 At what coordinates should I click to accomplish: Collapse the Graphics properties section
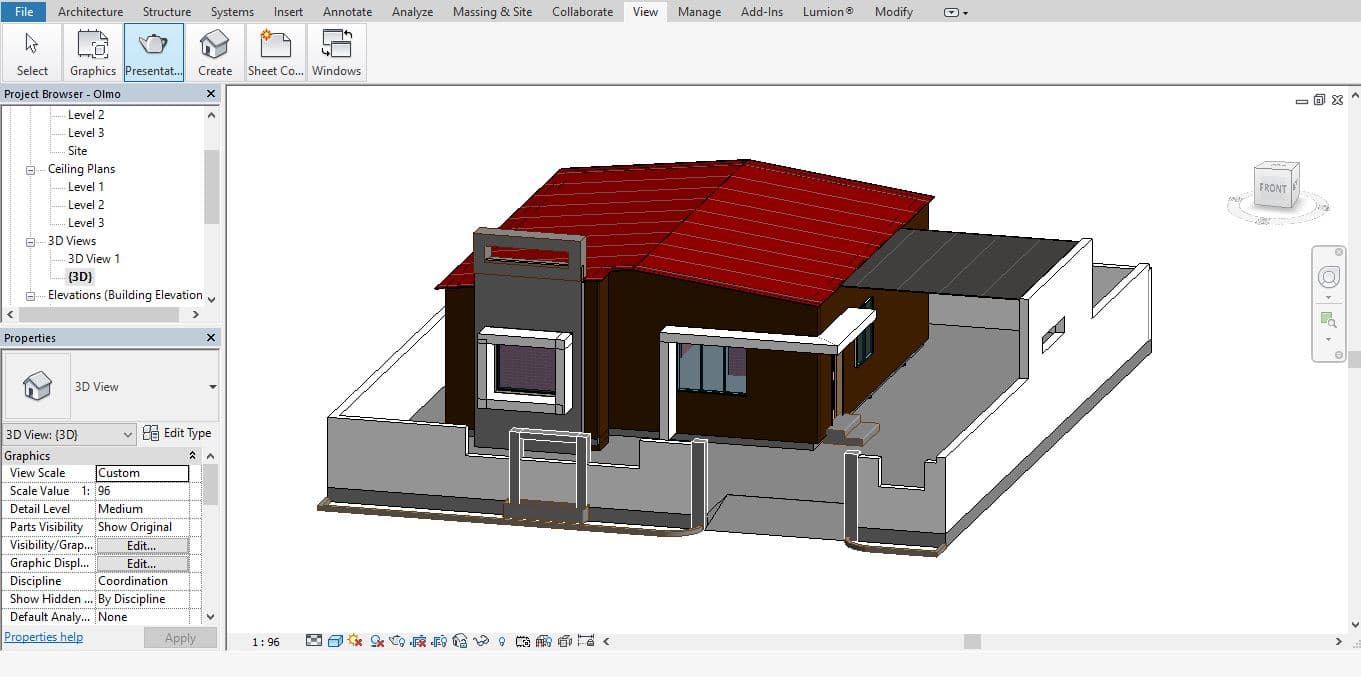coord(193,456)
